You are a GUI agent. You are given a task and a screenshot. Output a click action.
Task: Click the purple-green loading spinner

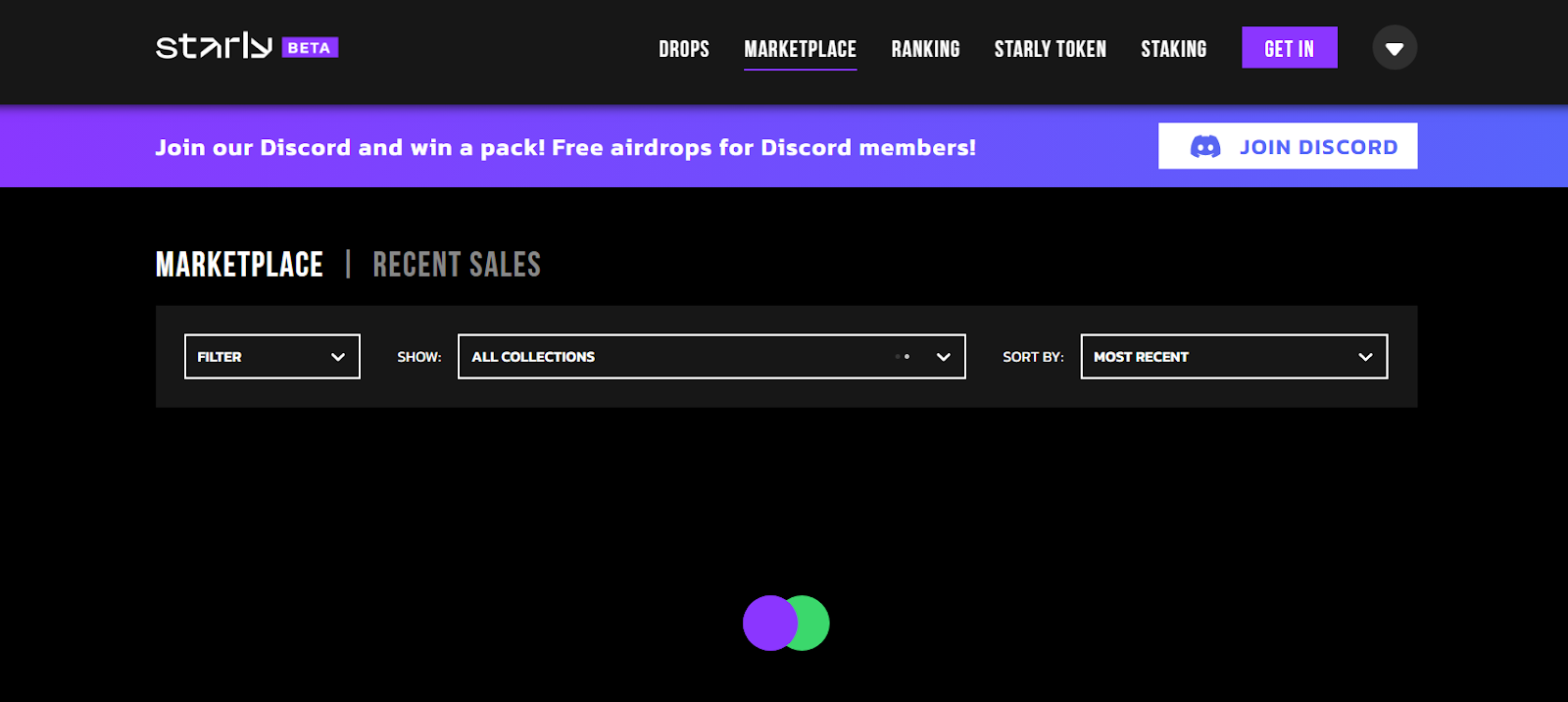click(x=786, y=623)
